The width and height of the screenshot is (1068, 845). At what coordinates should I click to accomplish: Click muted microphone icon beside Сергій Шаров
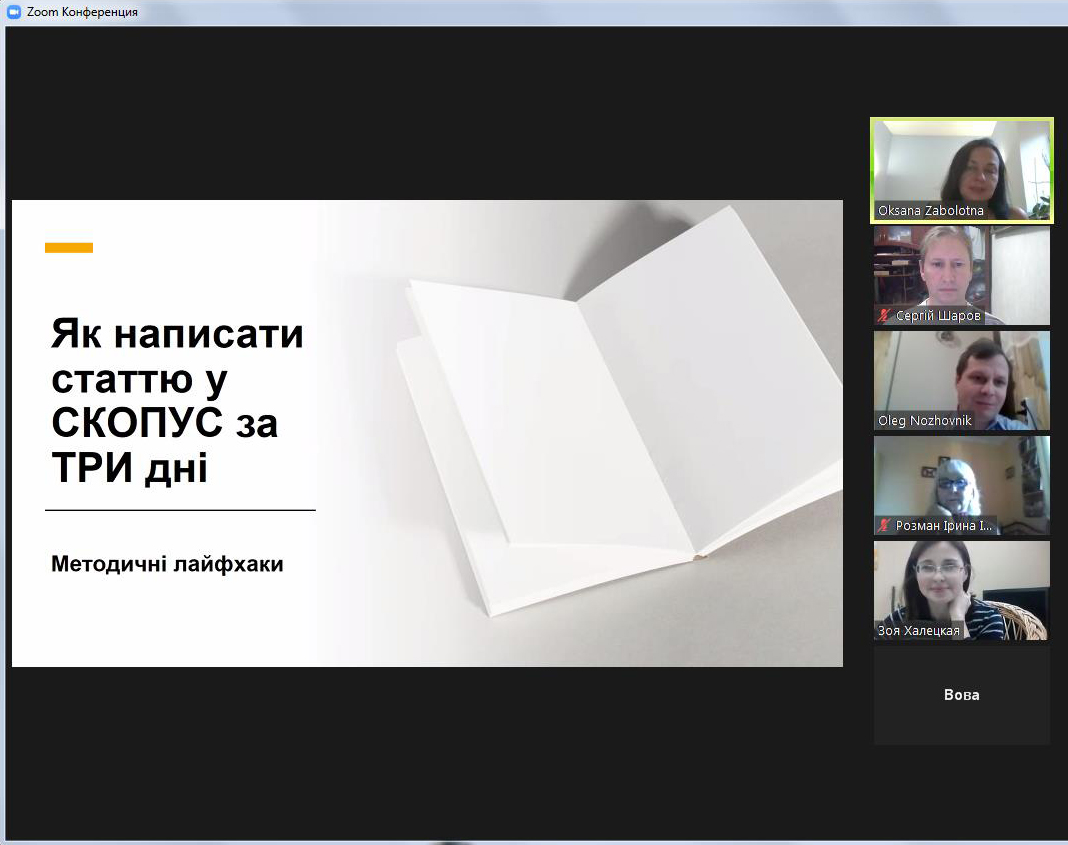point(884,315)
